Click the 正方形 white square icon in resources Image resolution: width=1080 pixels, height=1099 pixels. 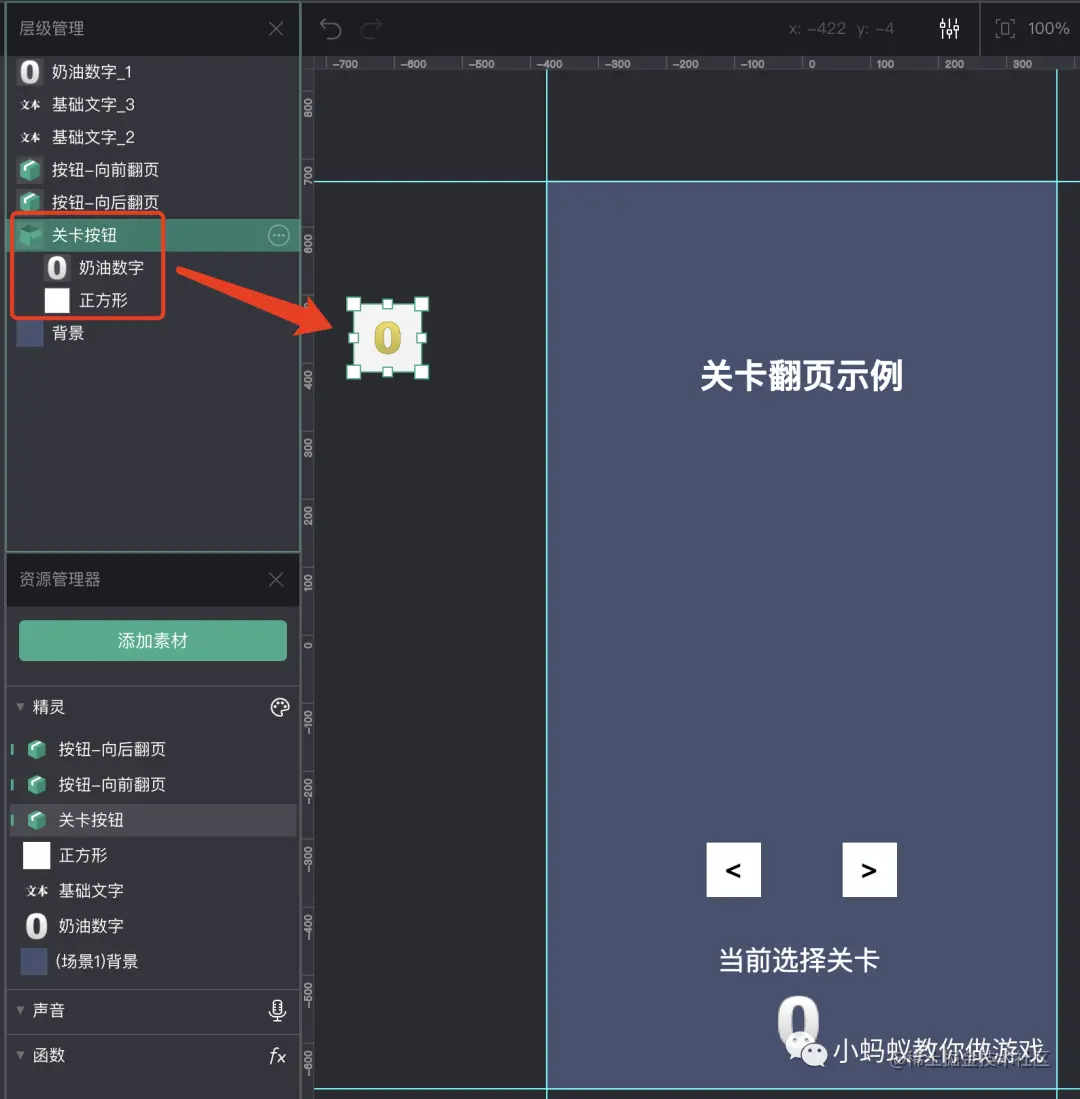(x=36, y=855)
